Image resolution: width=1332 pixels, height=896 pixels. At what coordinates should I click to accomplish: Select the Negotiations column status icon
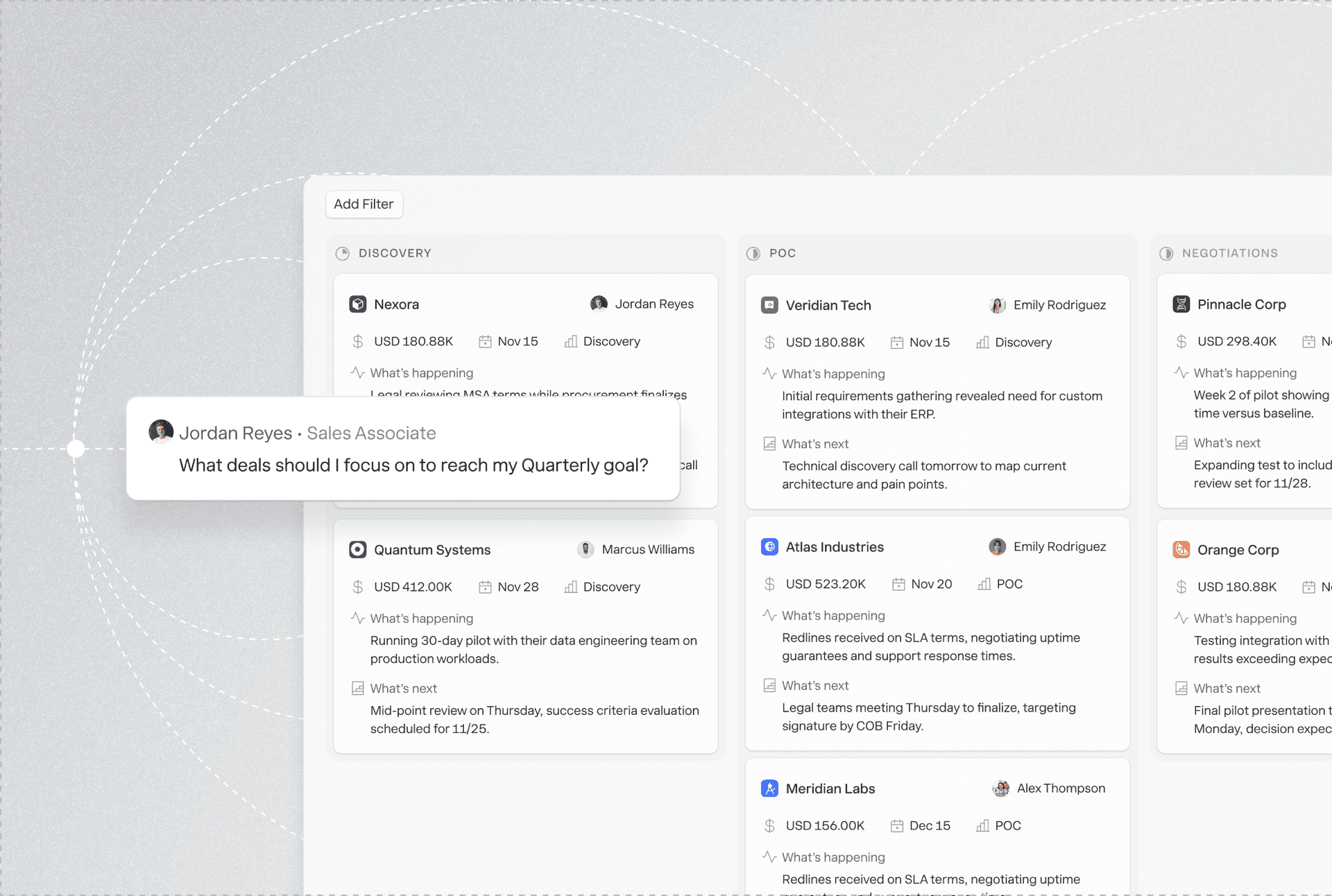point(1166,253)
